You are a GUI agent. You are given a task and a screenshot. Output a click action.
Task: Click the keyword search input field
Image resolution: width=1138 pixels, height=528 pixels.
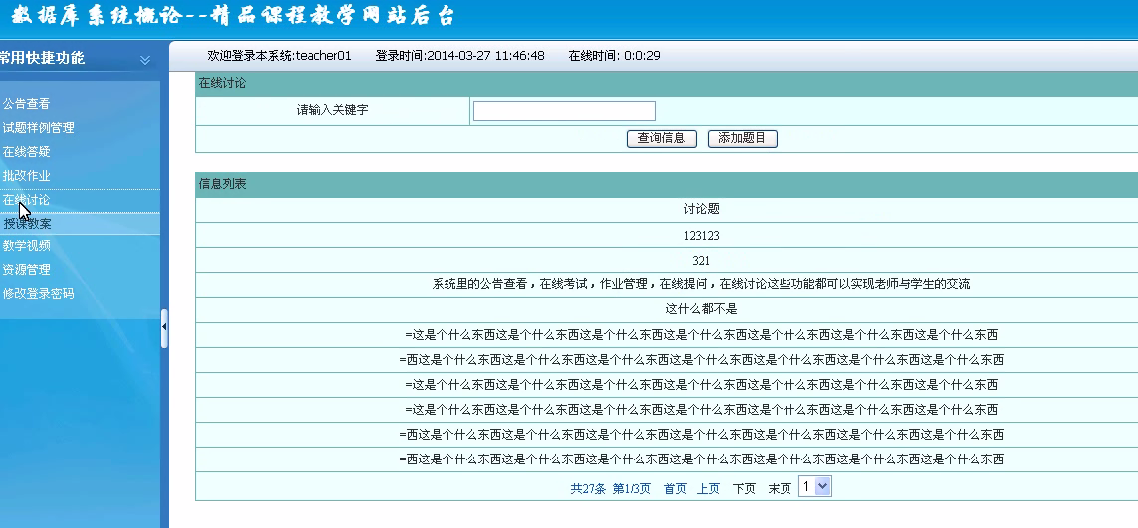coord(564,111)
